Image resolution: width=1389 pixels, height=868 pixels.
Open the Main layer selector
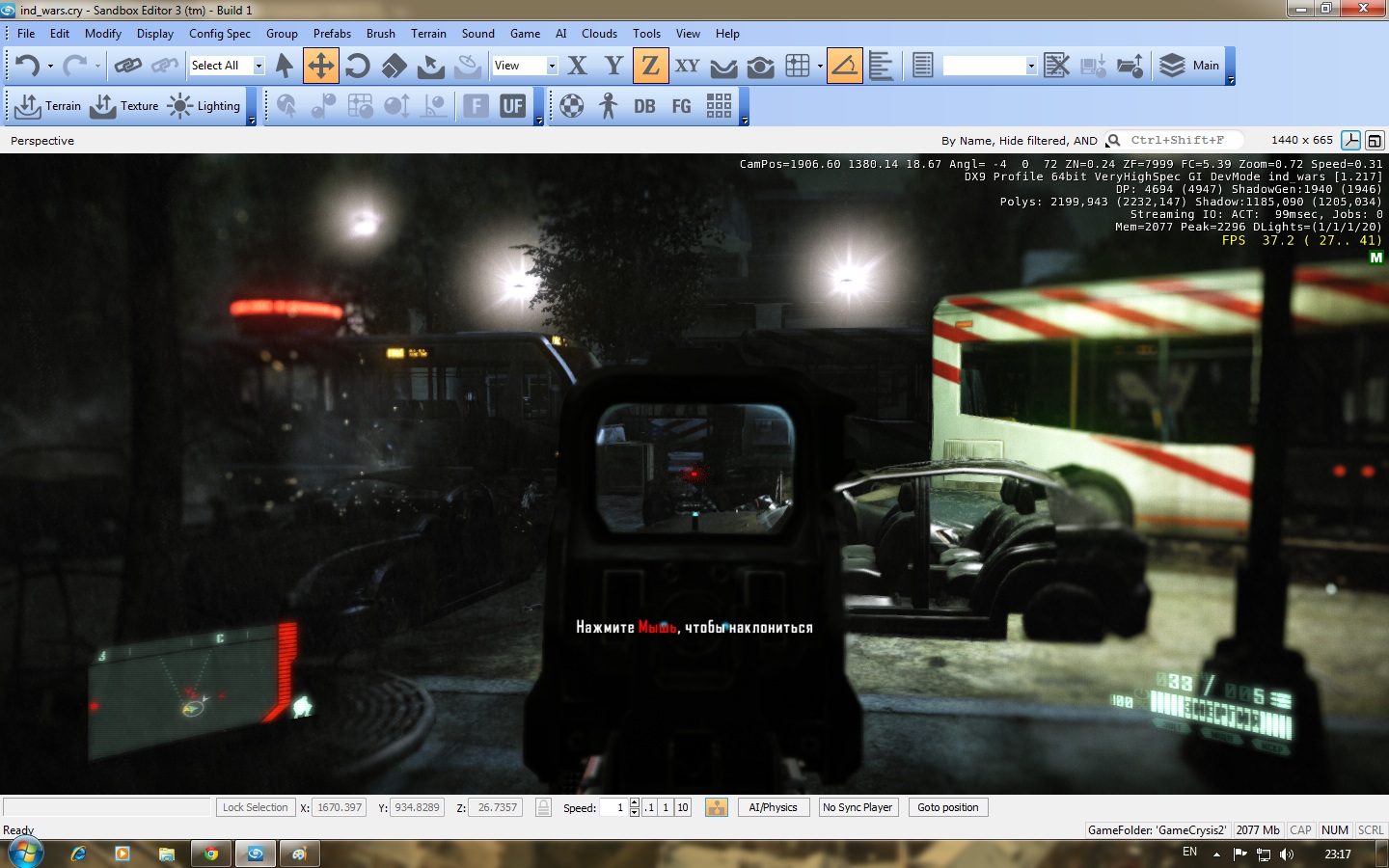[1188, 66]
